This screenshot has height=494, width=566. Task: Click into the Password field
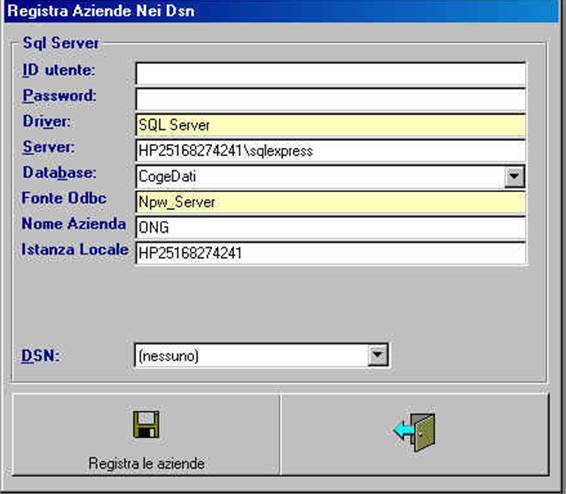tap(330, 100)
